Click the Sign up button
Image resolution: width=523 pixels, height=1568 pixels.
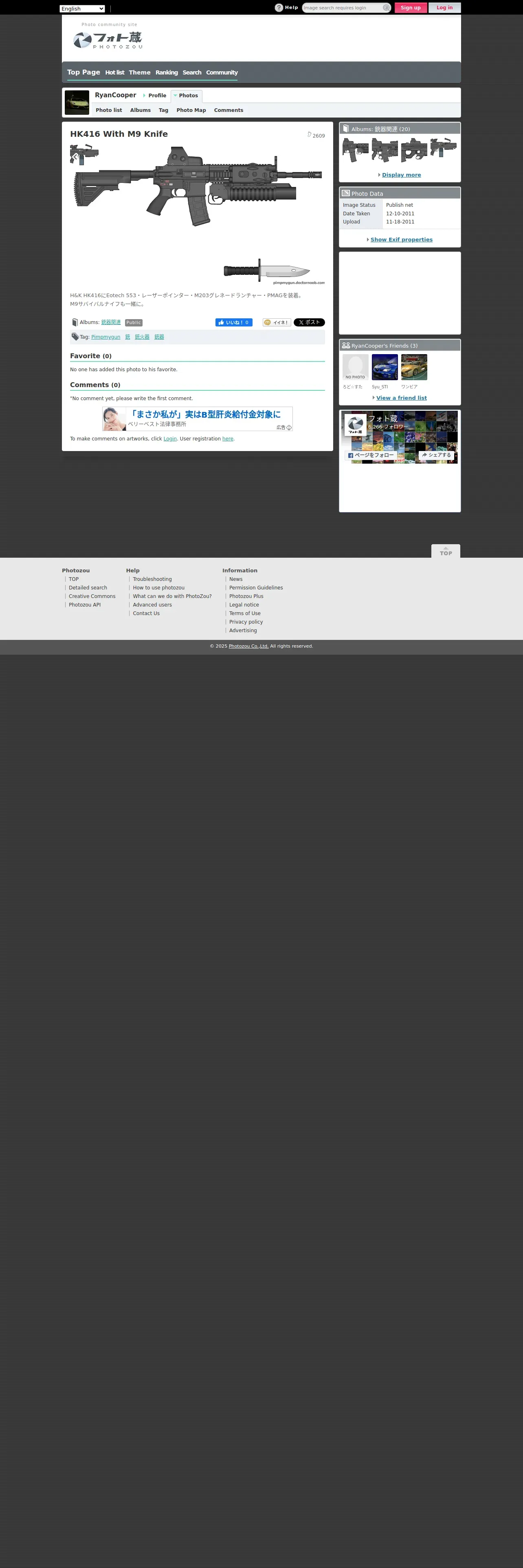410,8
